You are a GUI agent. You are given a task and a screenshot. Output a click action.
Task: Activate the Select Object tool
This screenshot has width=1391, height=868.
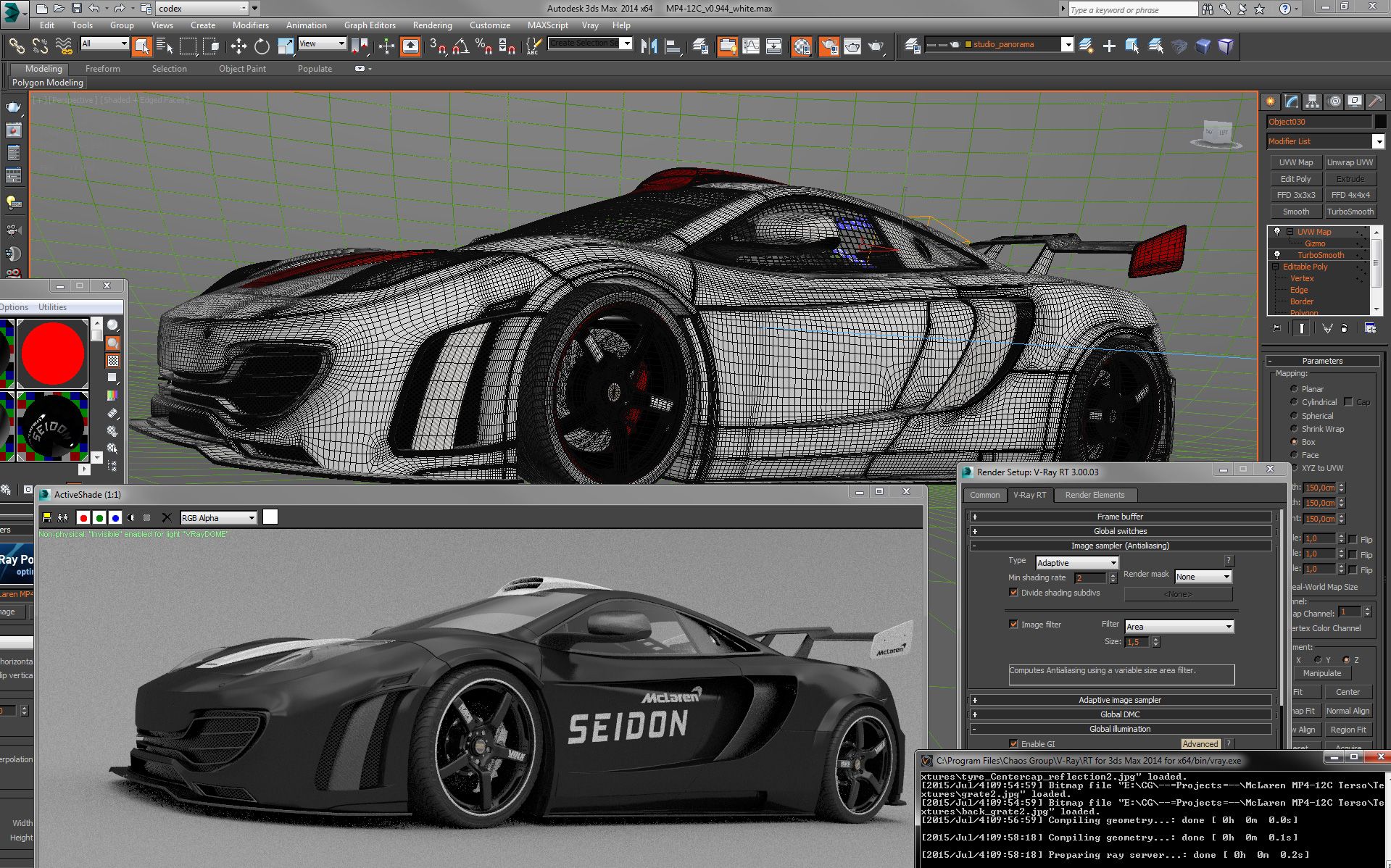coord(141,46)
